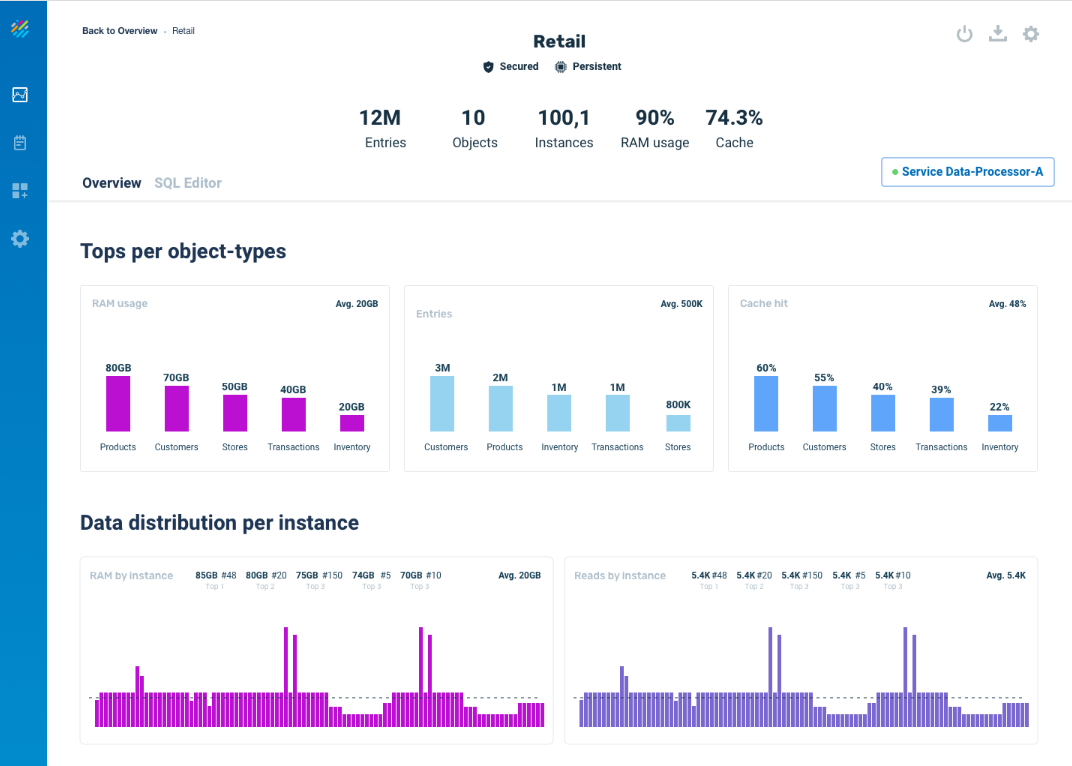Select the 3M Customers bar in Entries
This screenshot has width=1072, height=766.
[x=442, y=404]
